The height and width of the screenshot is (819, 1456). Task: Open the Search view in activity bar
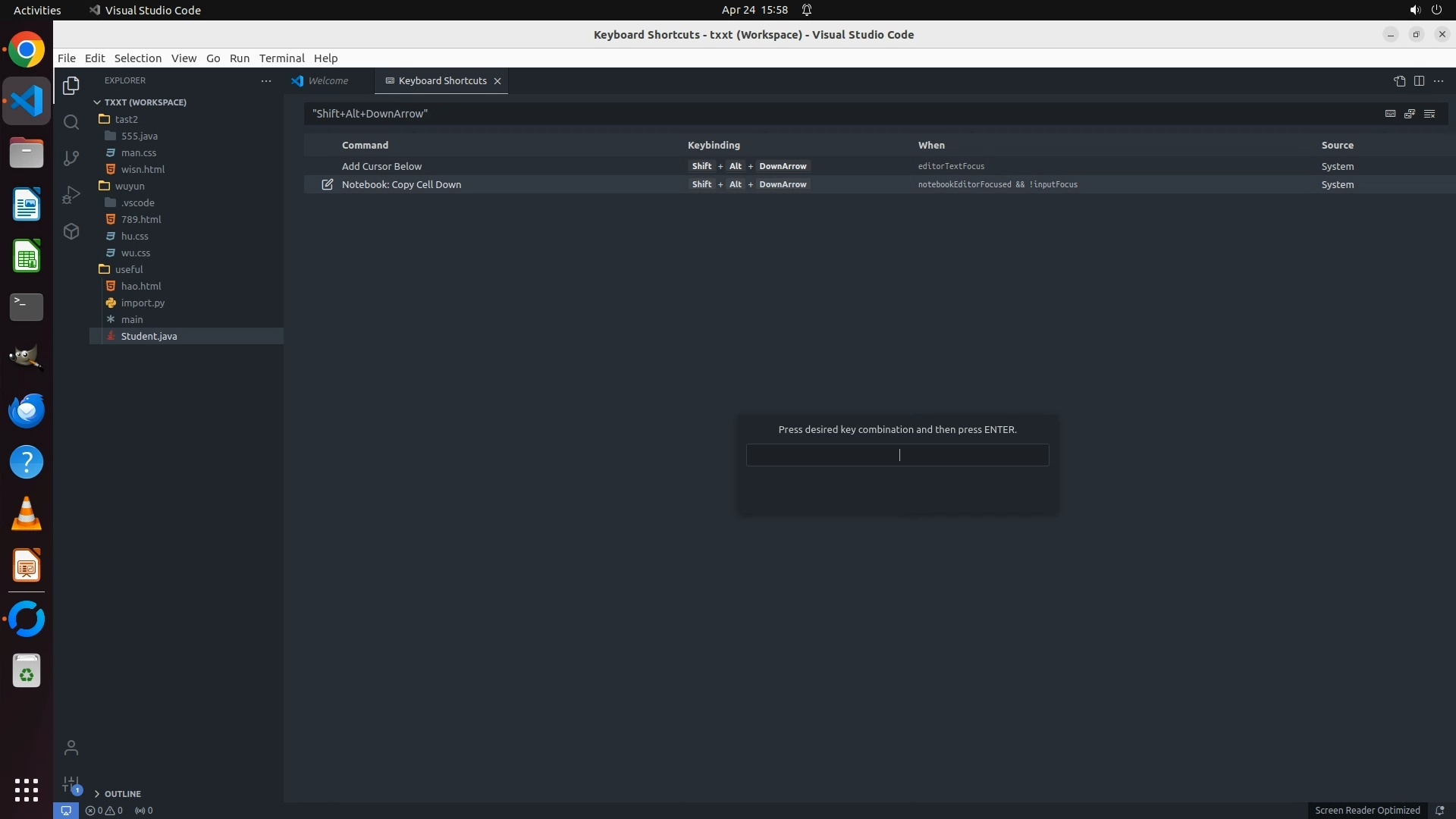pos(71,122)
